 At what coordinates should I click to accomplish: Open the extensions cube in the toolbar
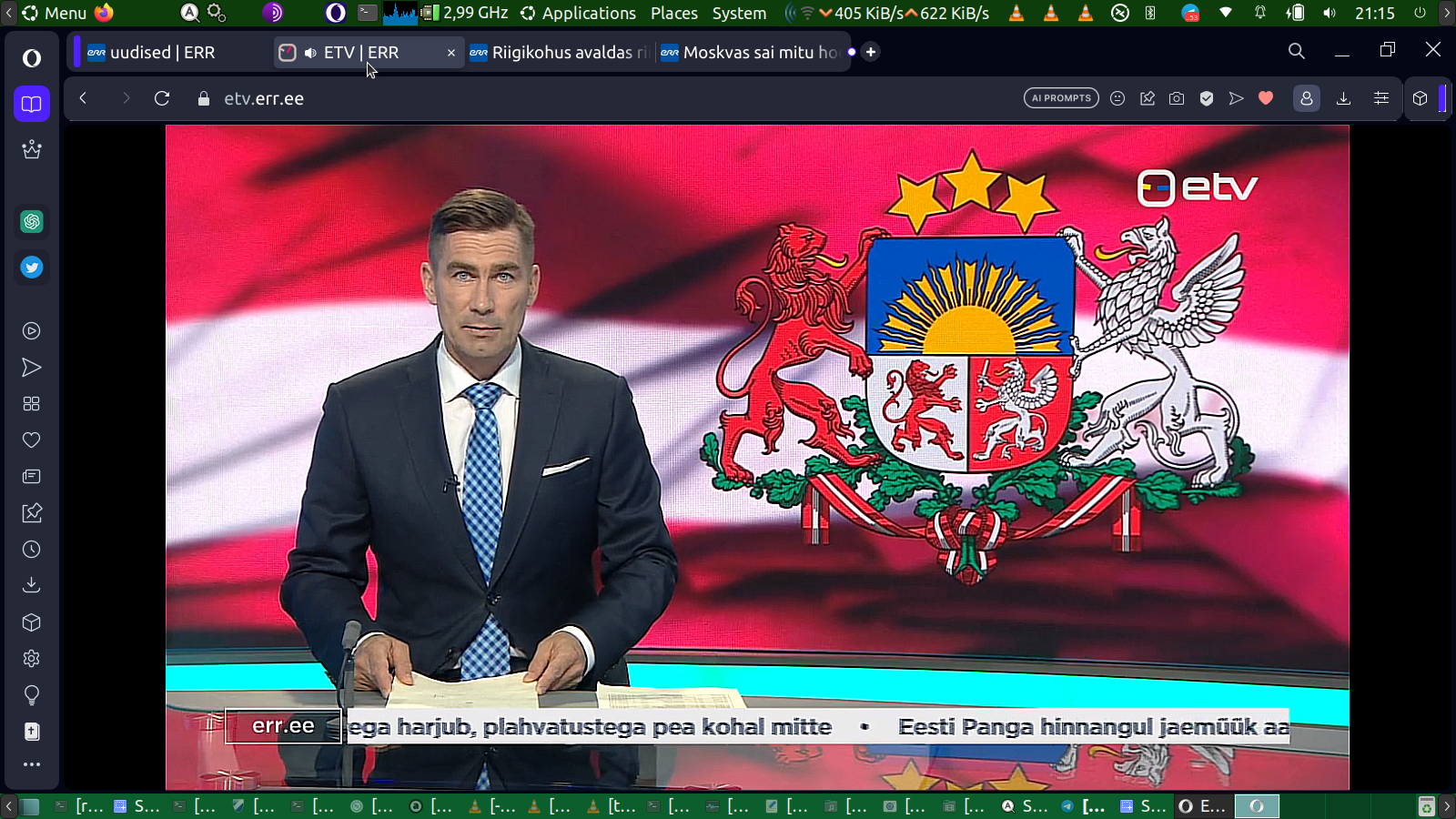point(1421,98)
